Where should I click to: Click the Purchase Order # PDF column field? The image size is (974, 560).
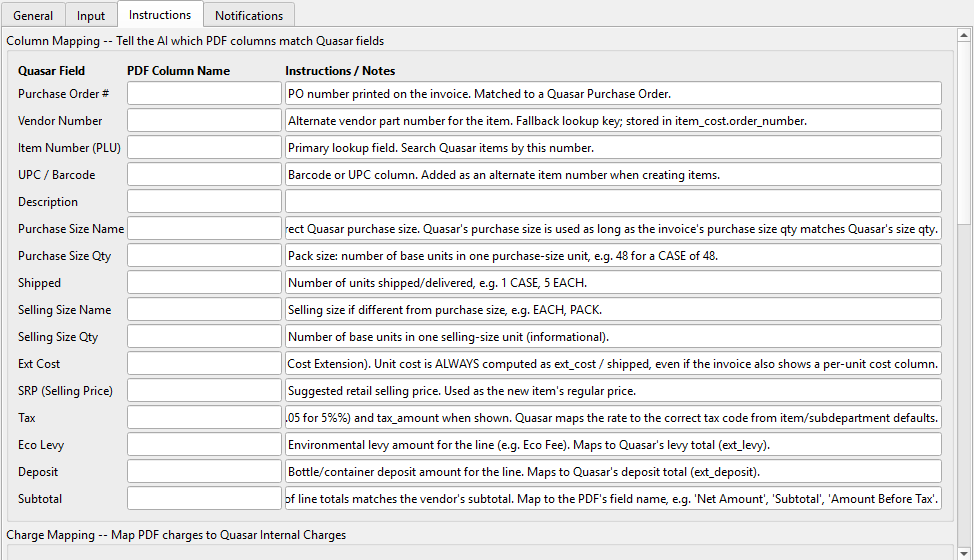tap(204, 94)
